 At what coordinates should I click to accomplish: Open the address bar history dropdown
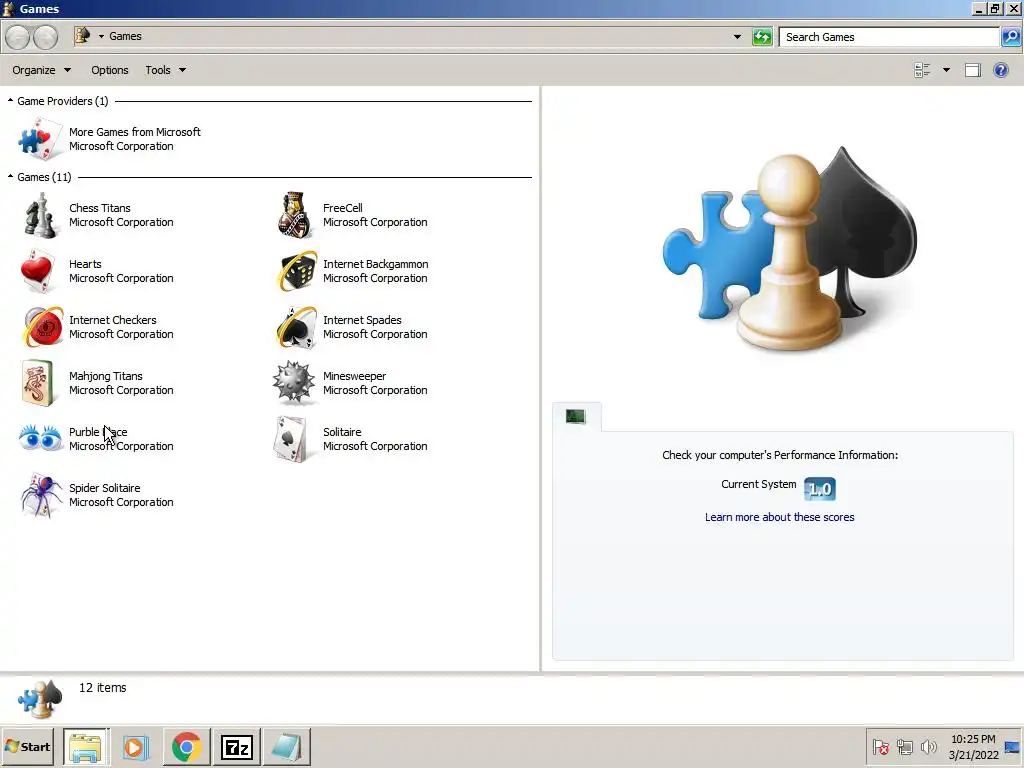[737, 37]
